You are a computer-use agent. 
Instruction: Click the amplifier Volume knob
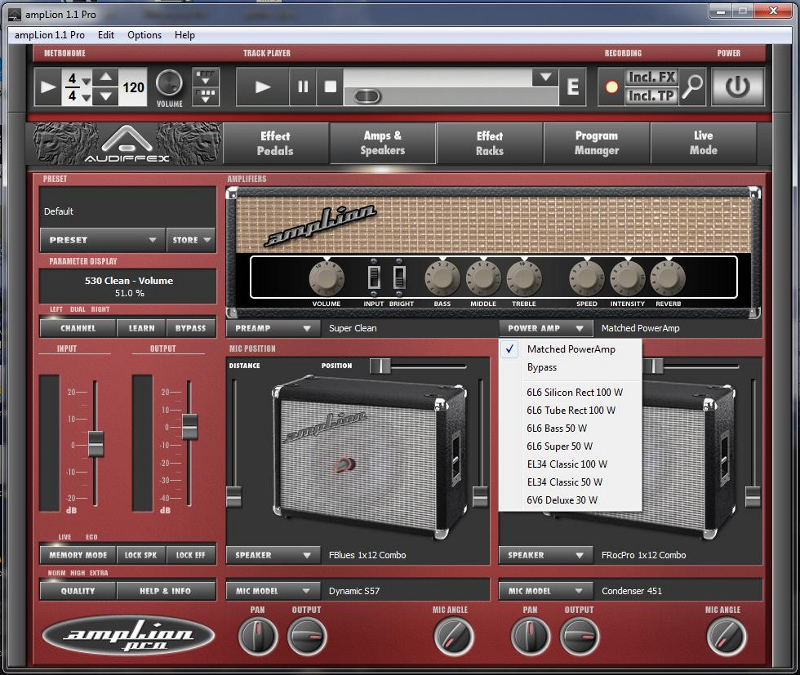tap(327, 279)
